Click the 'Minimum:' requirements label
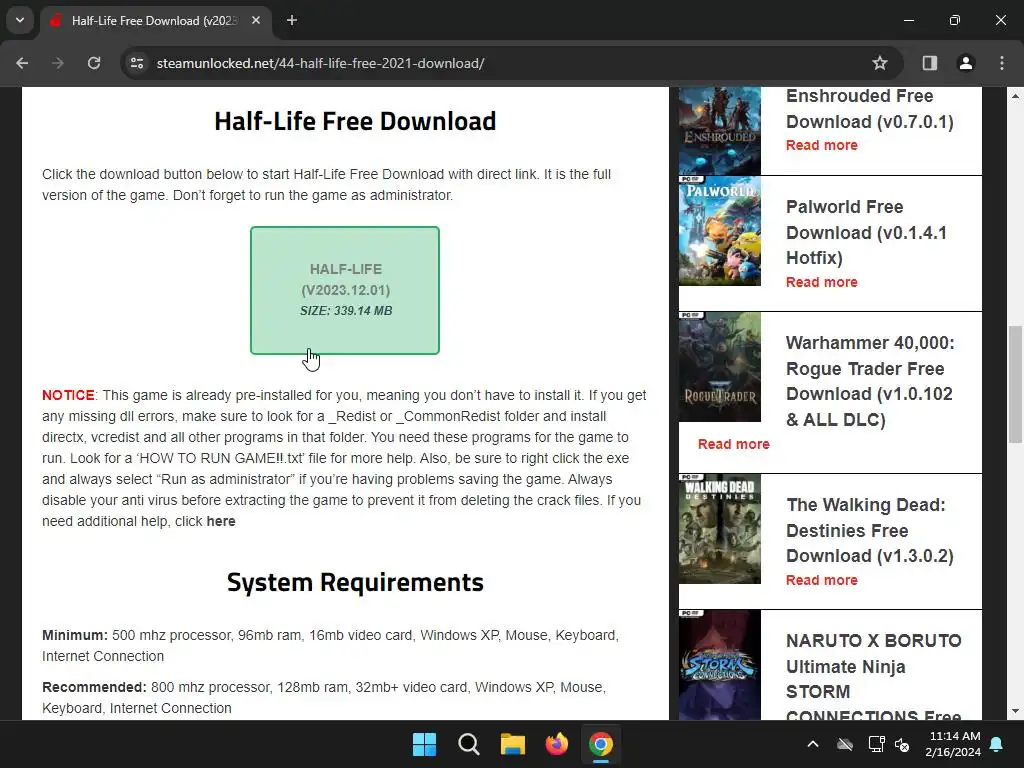 tap(74, 635)
